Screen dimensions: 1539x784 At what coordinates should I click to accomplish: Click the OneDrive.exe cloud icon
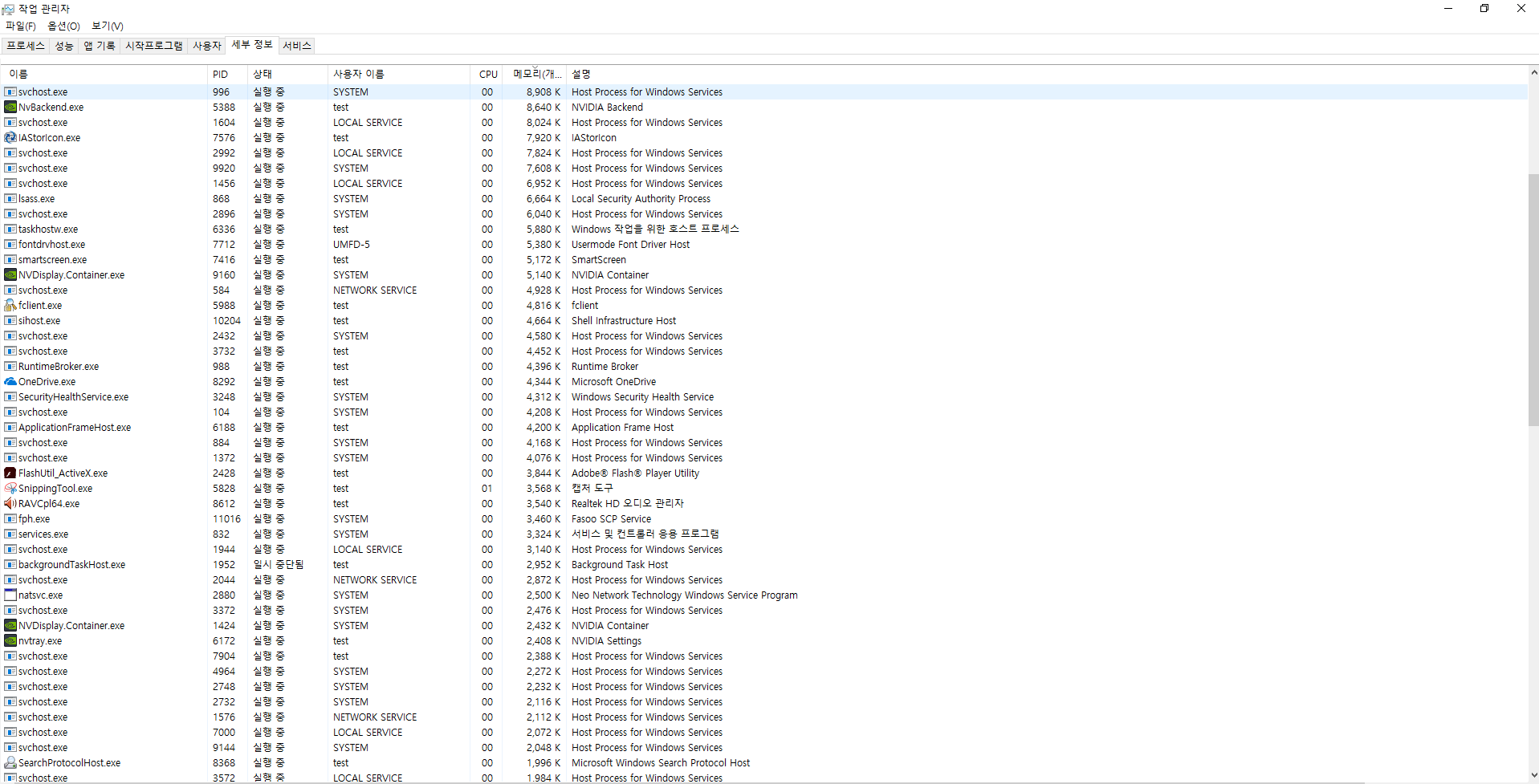click(10, 382)
